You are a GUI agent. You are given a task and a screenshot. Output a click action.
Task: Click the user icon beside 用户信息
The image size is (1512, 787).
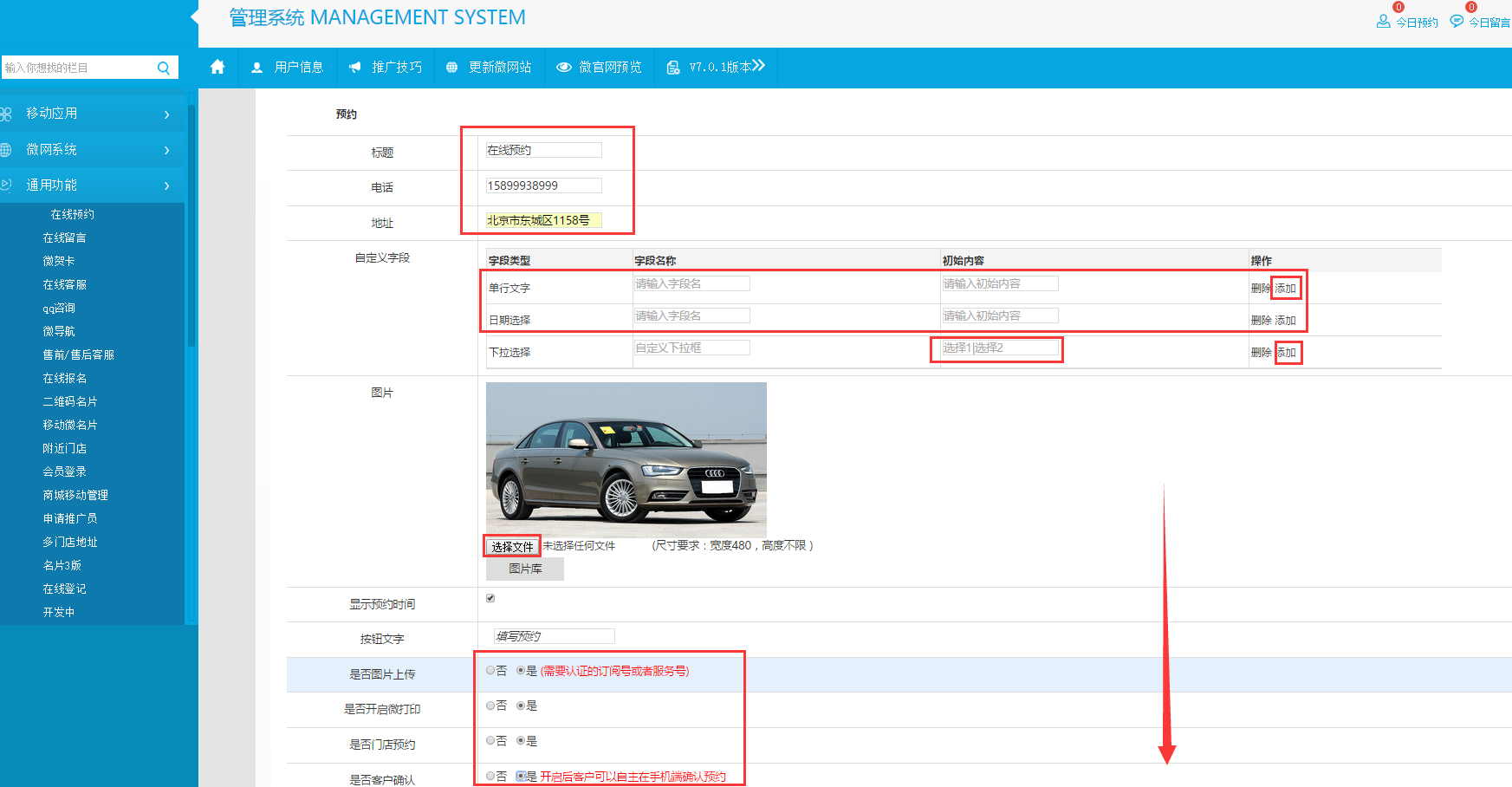coord(256,68)
